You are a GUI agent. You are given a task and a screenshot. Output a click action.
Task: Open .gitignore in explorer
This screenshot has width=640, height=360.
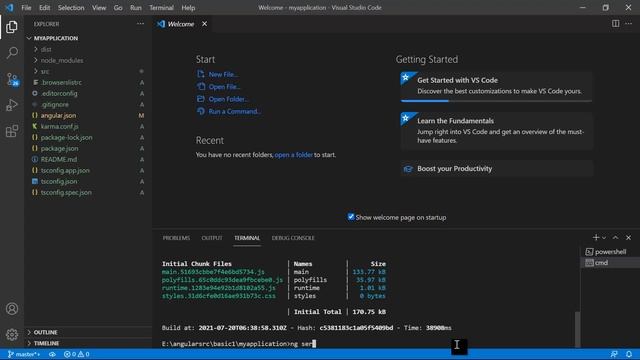pyautogui.click(x=55, y=104)
